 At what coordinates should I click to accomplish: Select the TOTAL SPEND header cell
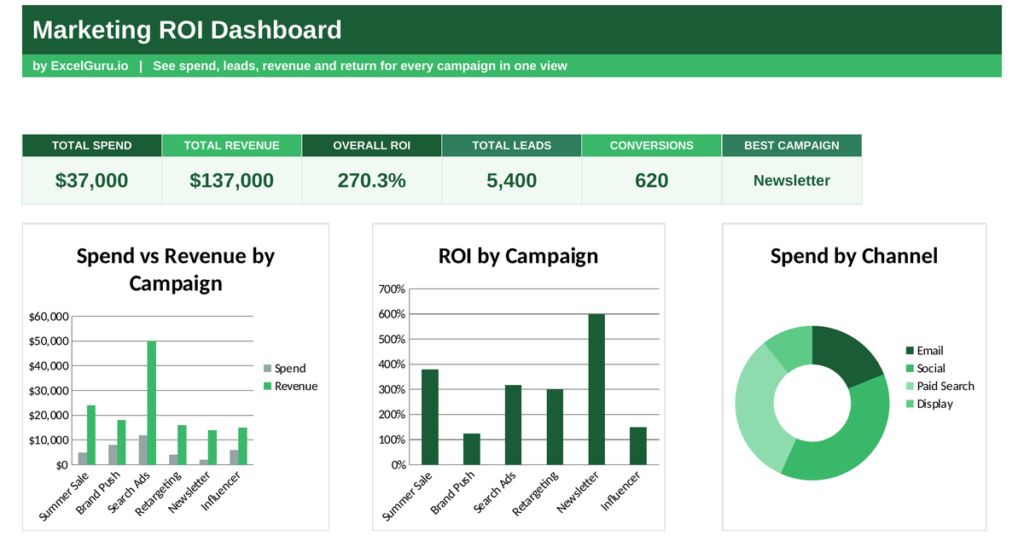pos(92,146)
